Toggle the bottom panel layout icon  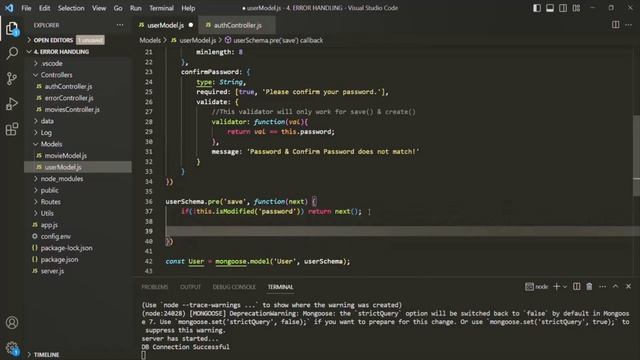[550, 8]
